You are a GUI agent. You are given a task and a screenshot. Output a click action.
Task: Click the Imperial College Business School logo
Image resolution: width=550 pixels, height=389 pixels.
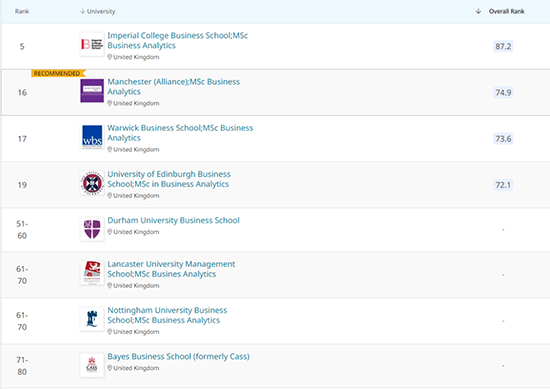[x=92, y=44]
